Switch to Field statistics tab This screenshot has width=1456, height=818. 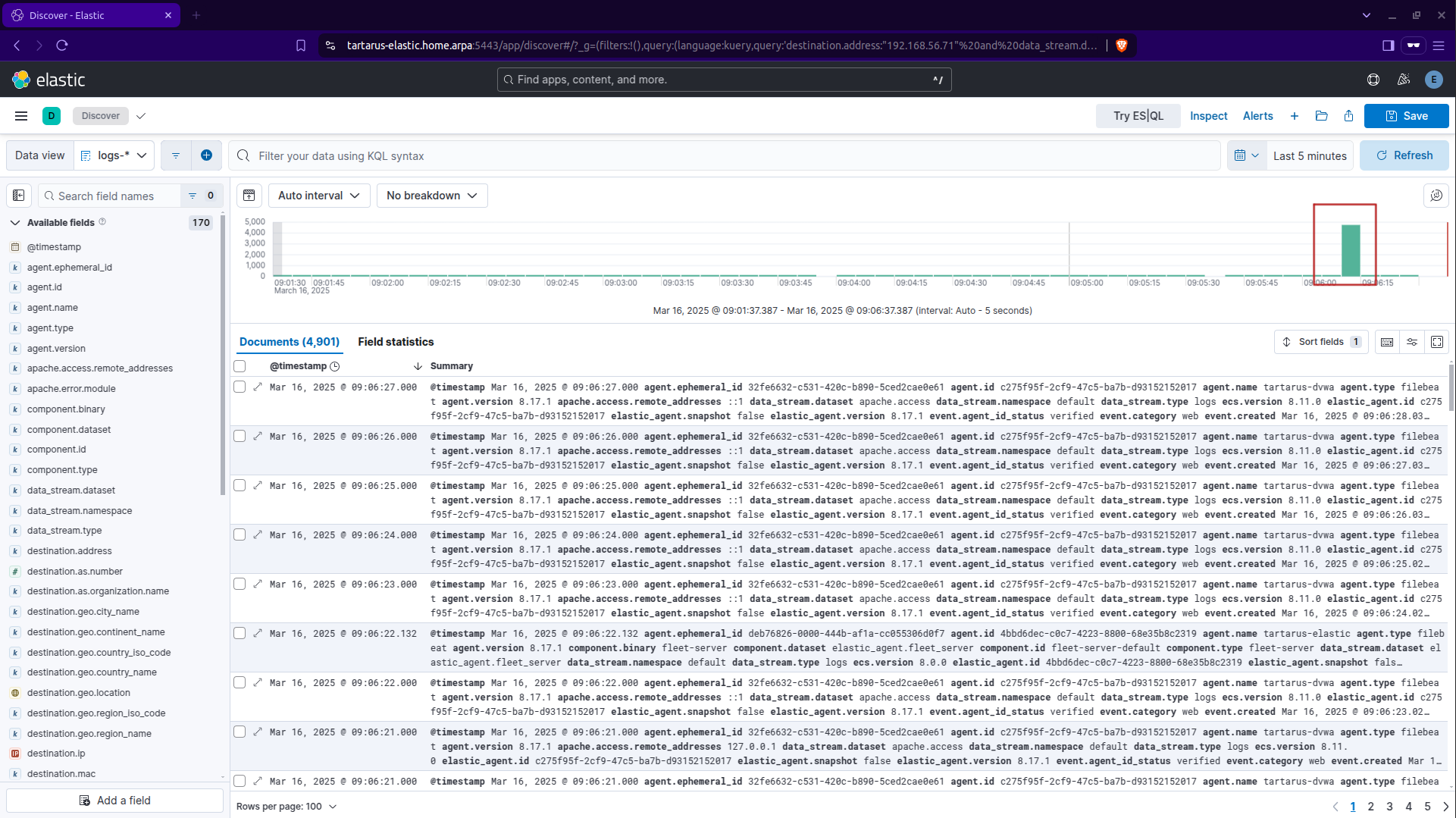395,342
